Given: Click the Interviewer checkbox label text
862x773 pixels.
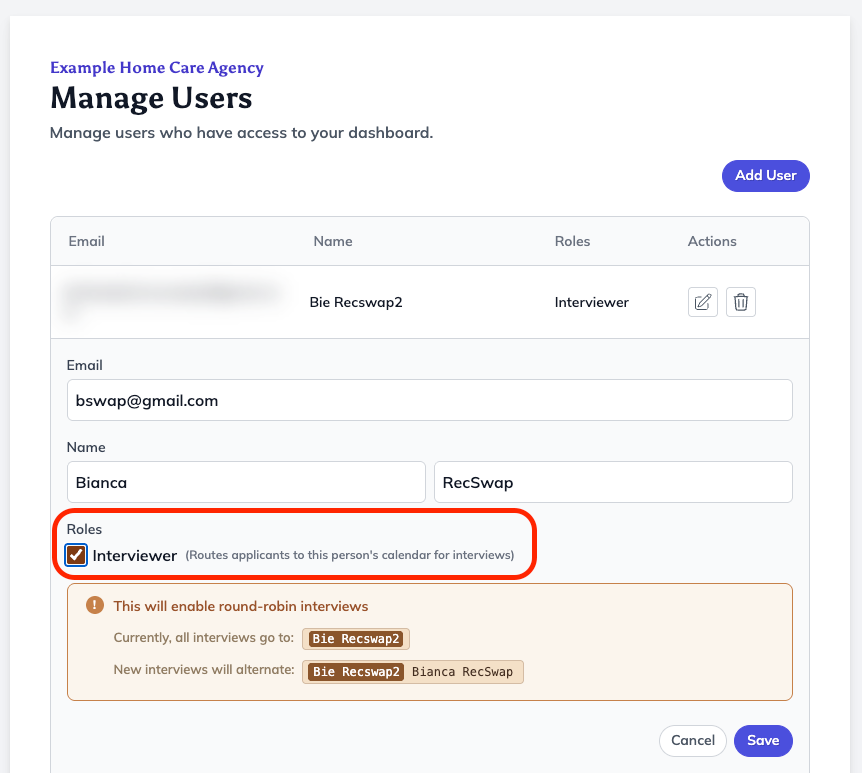Looking at the screenshot, I should pyautogui.click(x=135, y=555).
